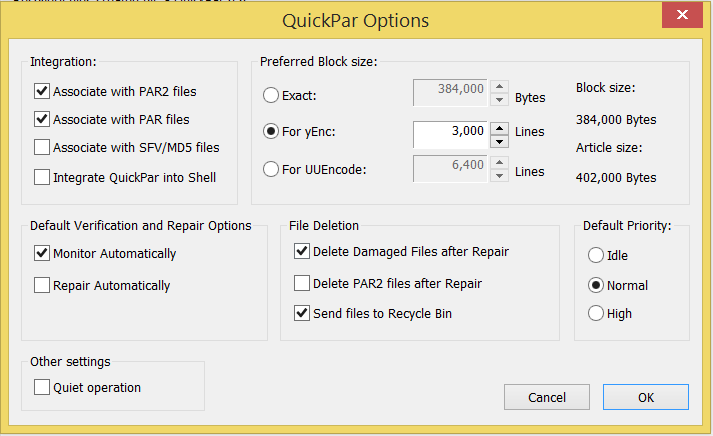Screen dimensions: 713x436
Task: Click the UUEncode lines field showing 6,400
Action: click(x=450, y=169)
